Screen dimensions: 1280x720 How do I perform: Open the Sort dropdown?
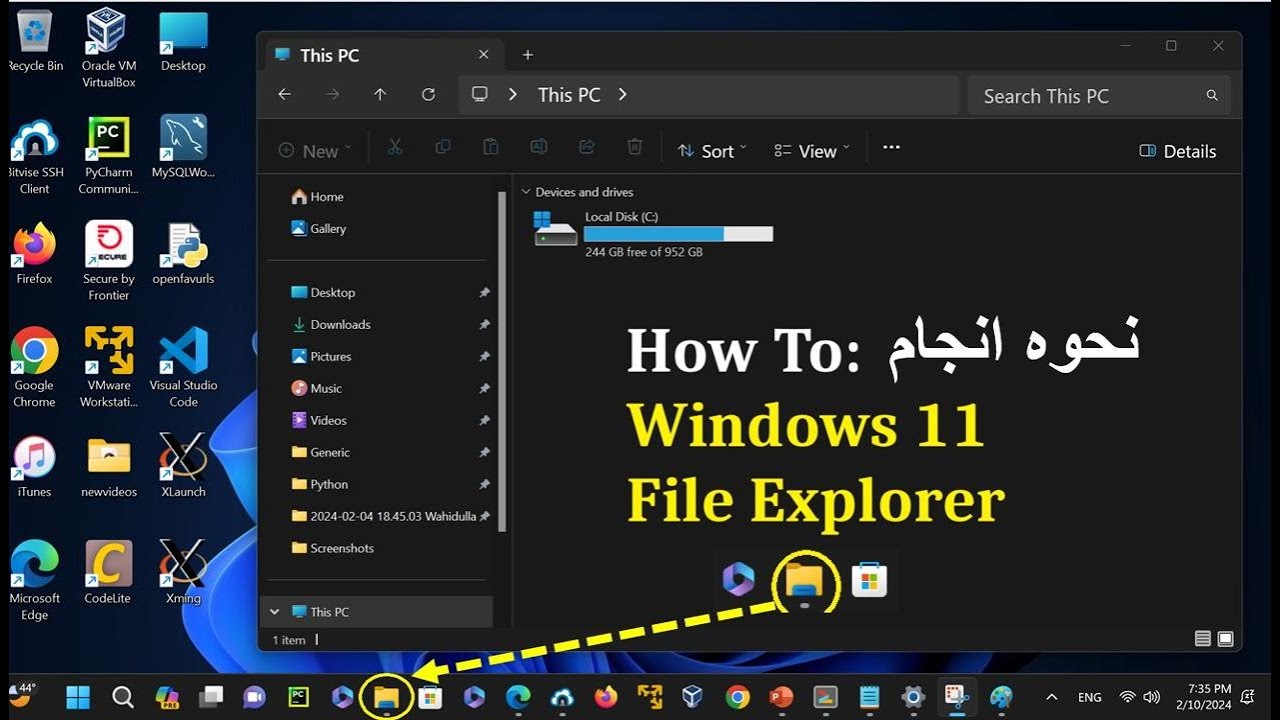712,151
